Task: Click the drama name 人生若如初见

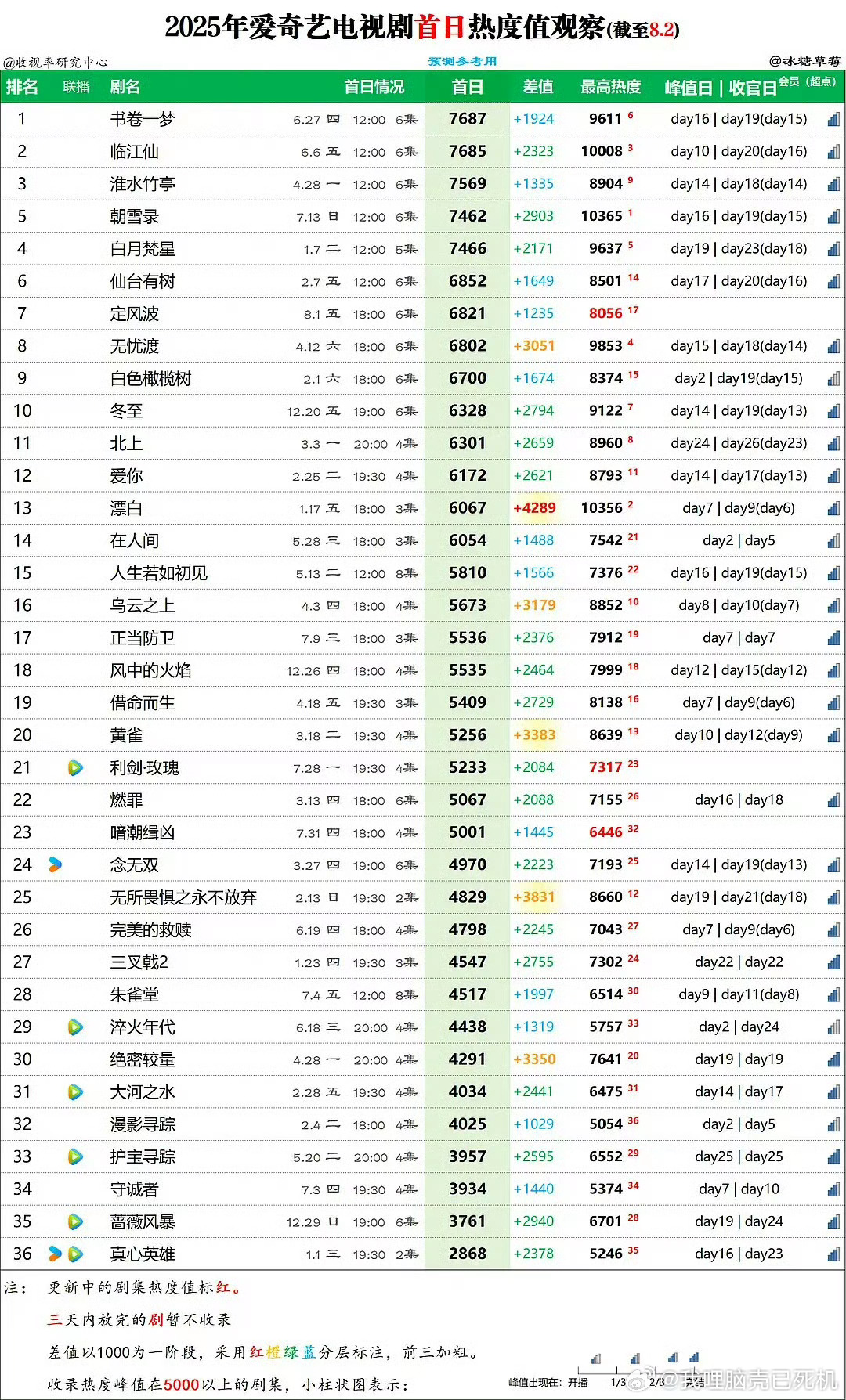Action: (x=159, y=573)
